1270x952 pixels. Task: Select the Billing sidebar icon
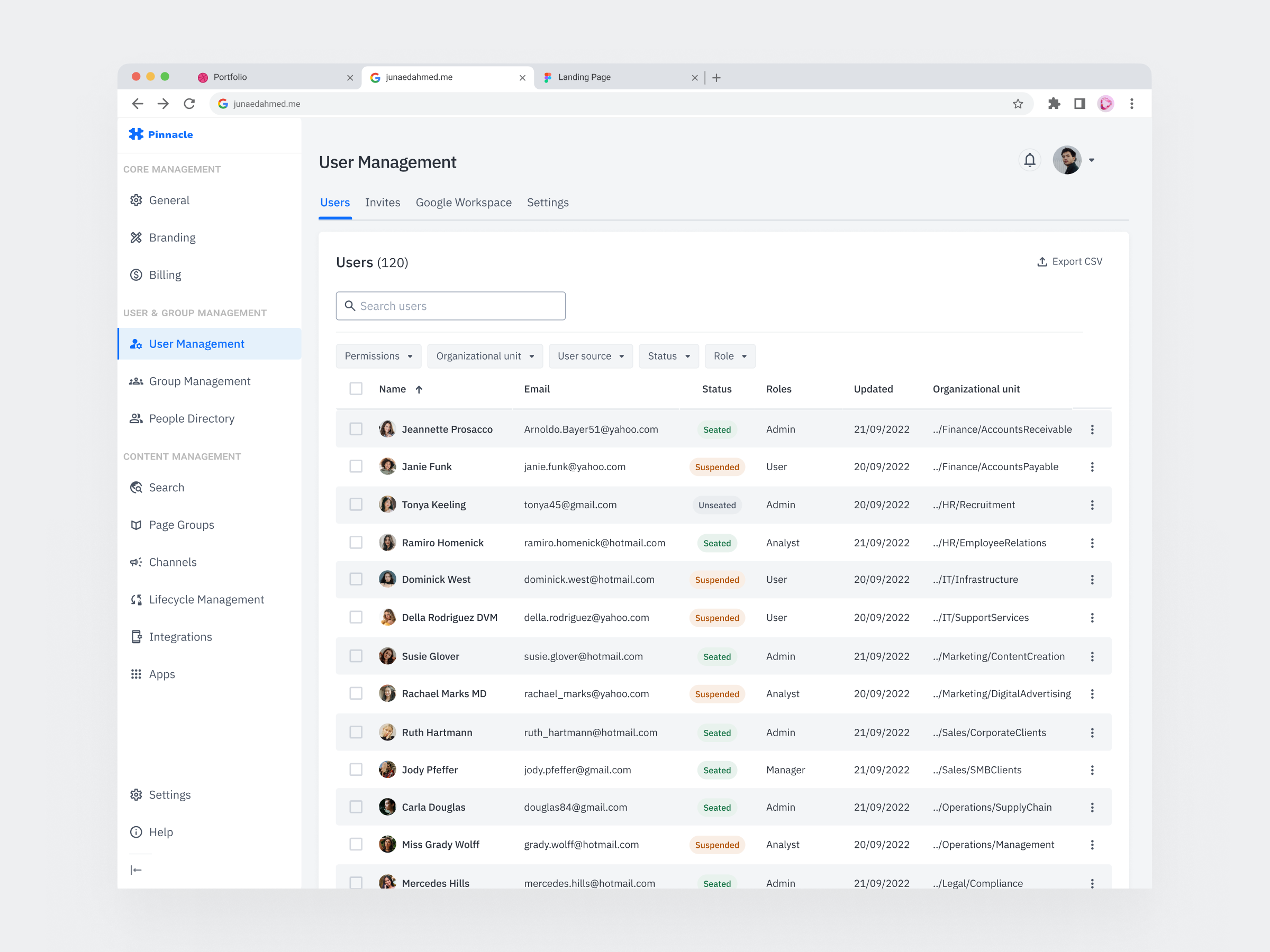pos(135,274)
